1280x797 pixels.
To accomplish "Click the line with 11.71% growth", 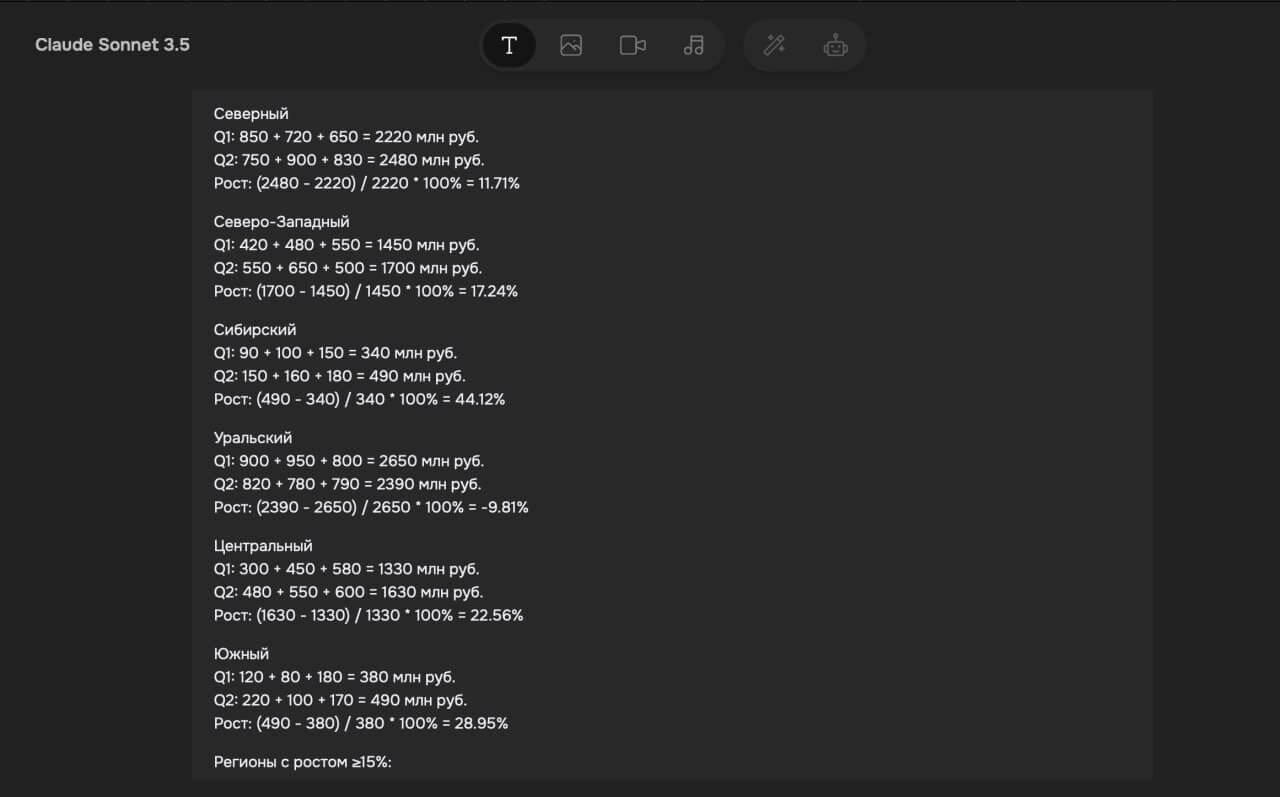I will [x=366, y=183].
